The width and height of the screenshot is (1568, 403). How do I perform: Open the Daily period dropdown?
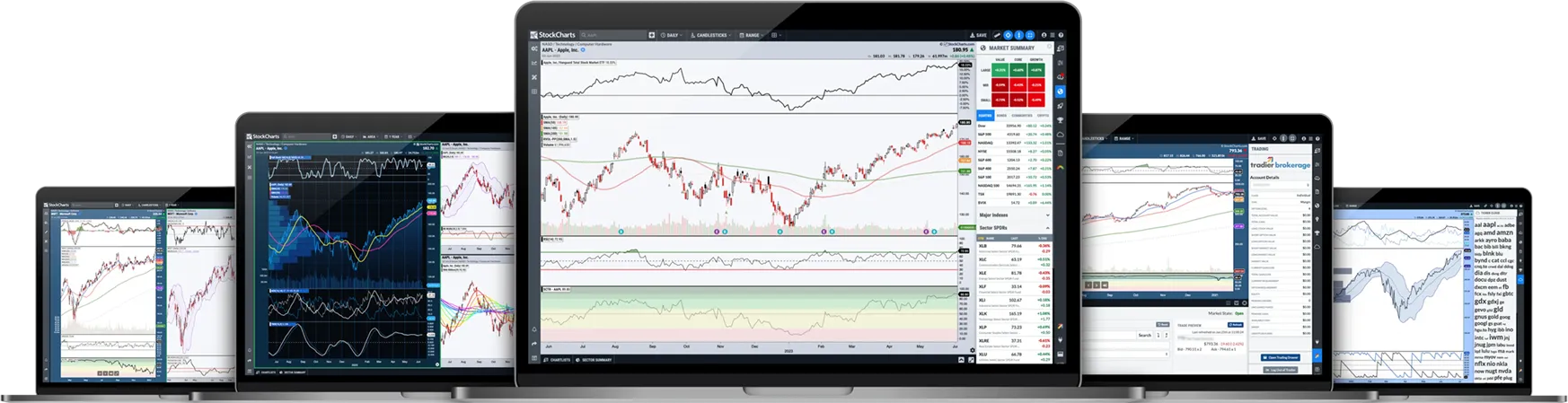(x=670, y=35)
